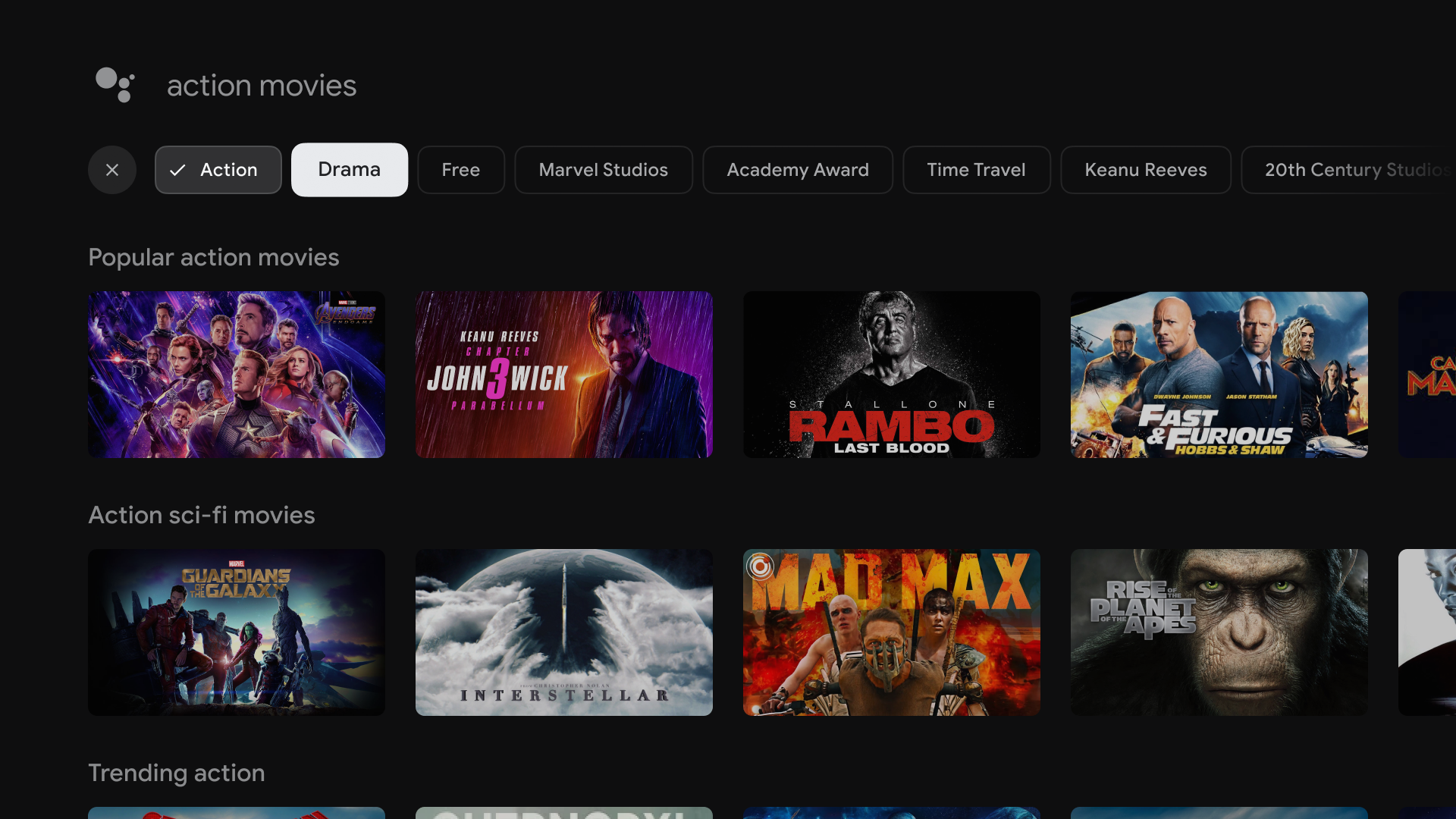Choose the Academy Award filter chip
The width and height of the screenshot is (1456, 819).
tap(798, 170)
